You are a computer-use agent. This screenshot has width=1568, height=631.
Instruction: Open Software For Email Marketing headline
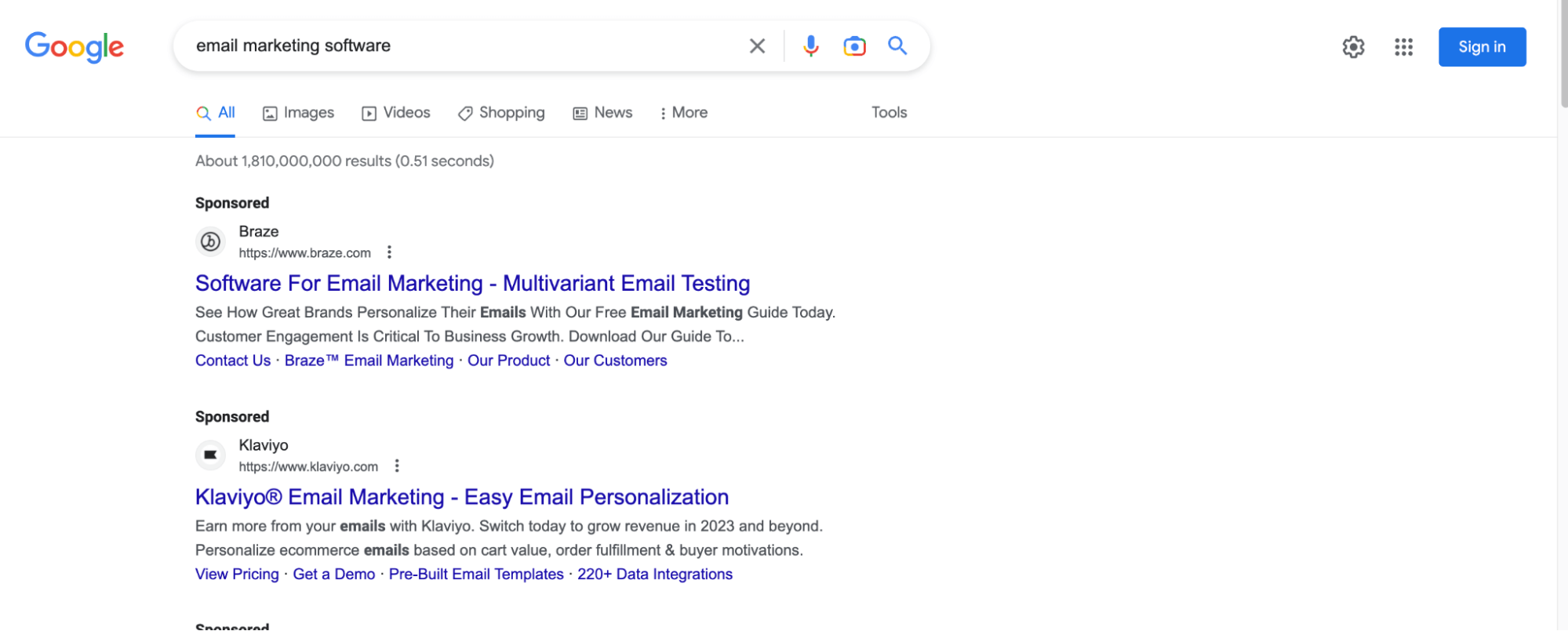[x=472, y=283]
